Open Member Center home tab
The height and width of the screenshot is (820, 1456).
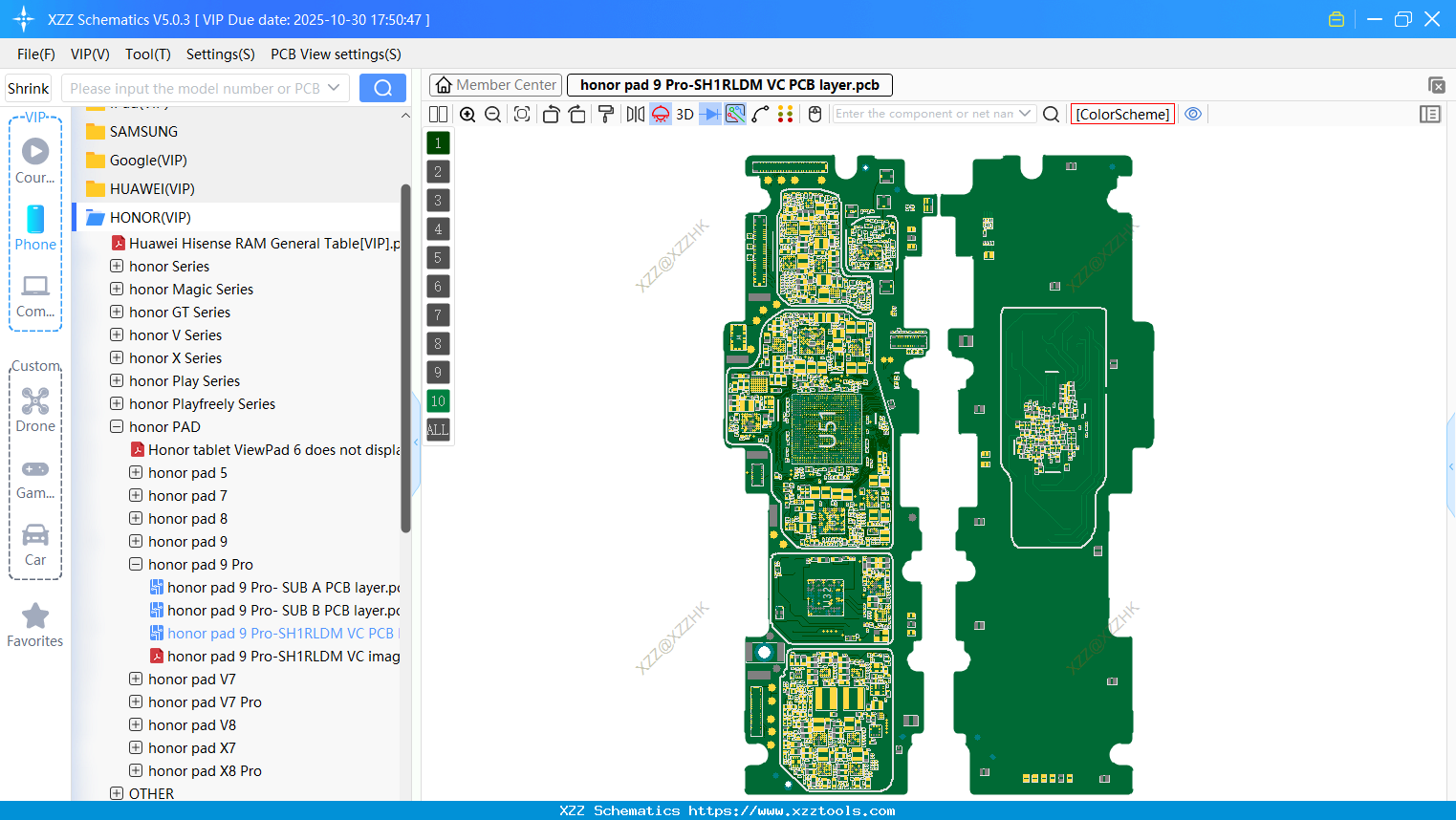coord(496,85)
